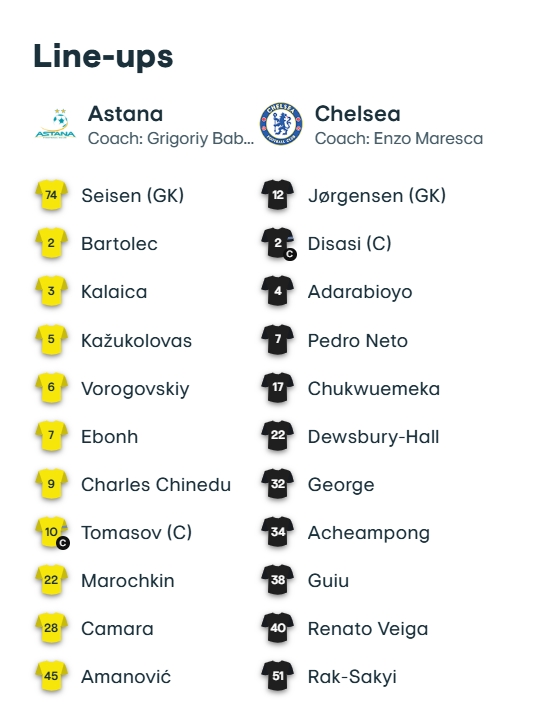Viewport: 535px width, 720px height.
Task: Click Disasi's captain number 2 shirt
Action: (x=278, y=243)
